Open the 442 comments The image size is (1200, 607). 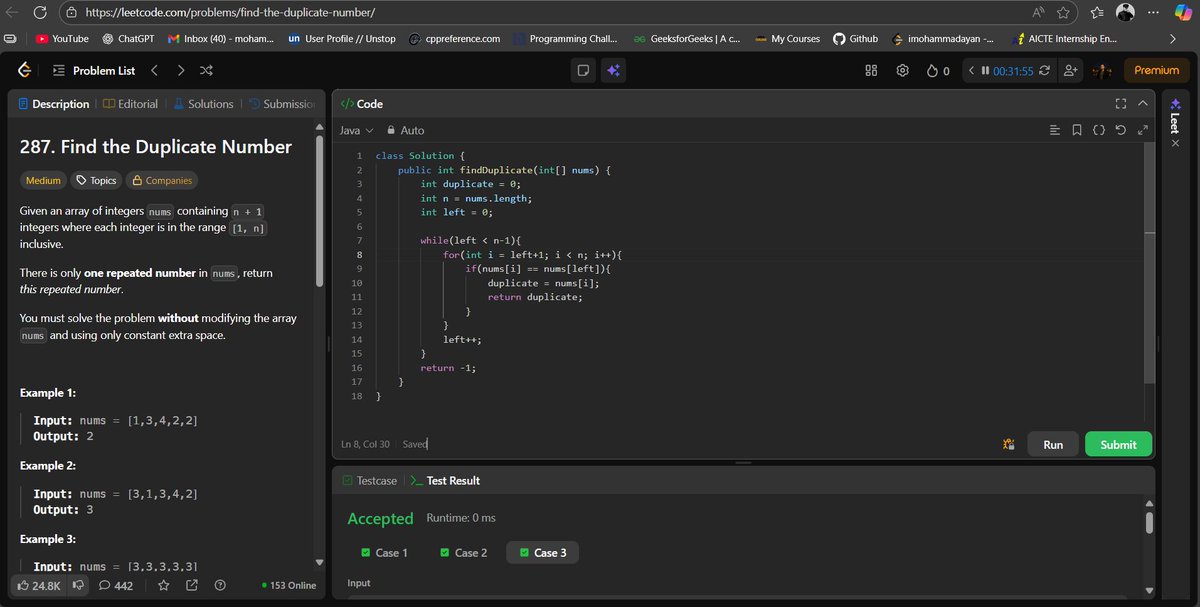(x=116, y=585)
